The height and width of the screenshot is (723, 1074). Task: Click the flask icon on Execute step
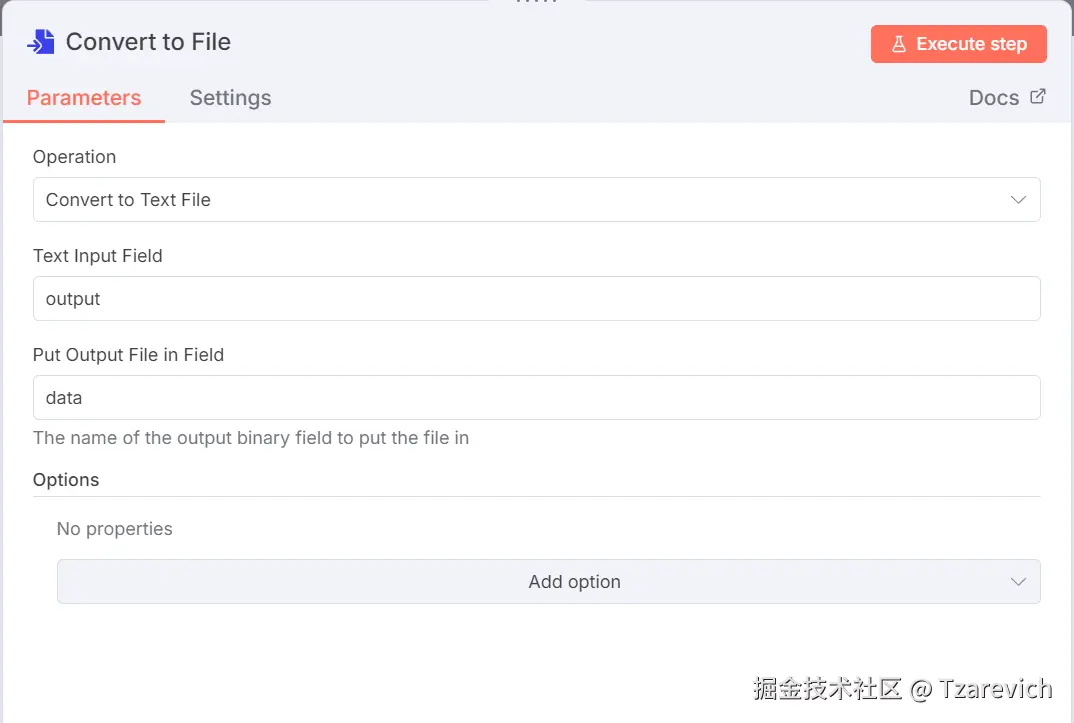tap(898, 44)
